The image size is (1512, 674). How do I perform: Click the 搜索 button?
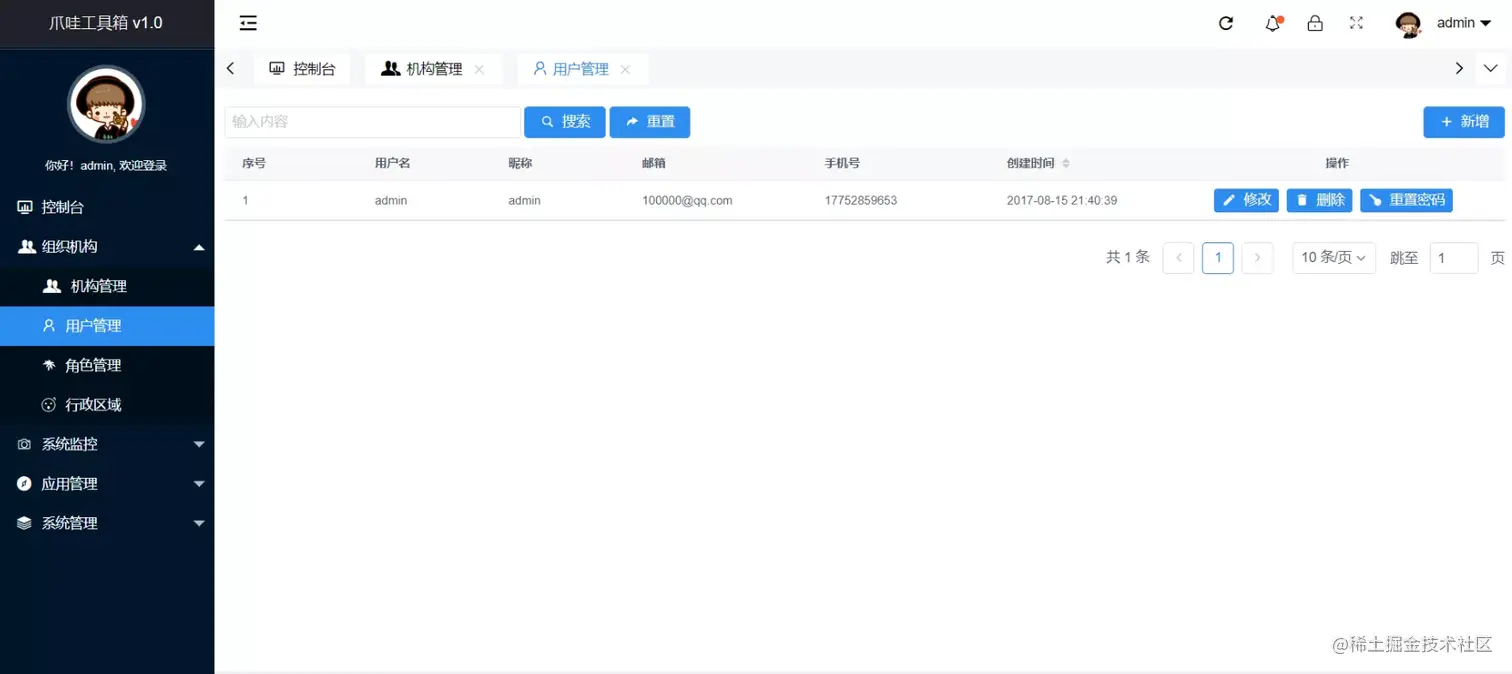click(565, 122)
